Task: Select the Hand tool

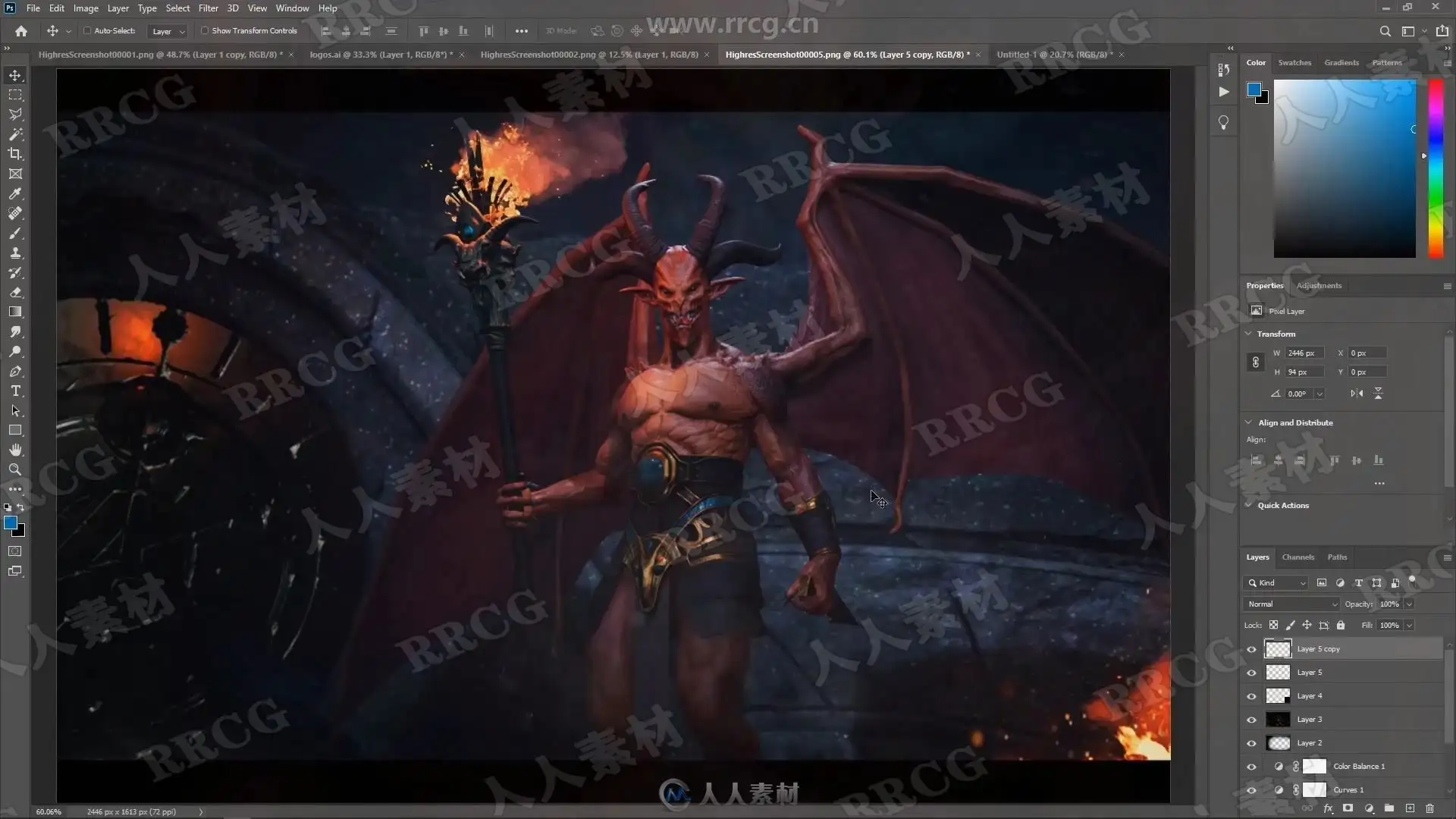Action: (15, 450)
